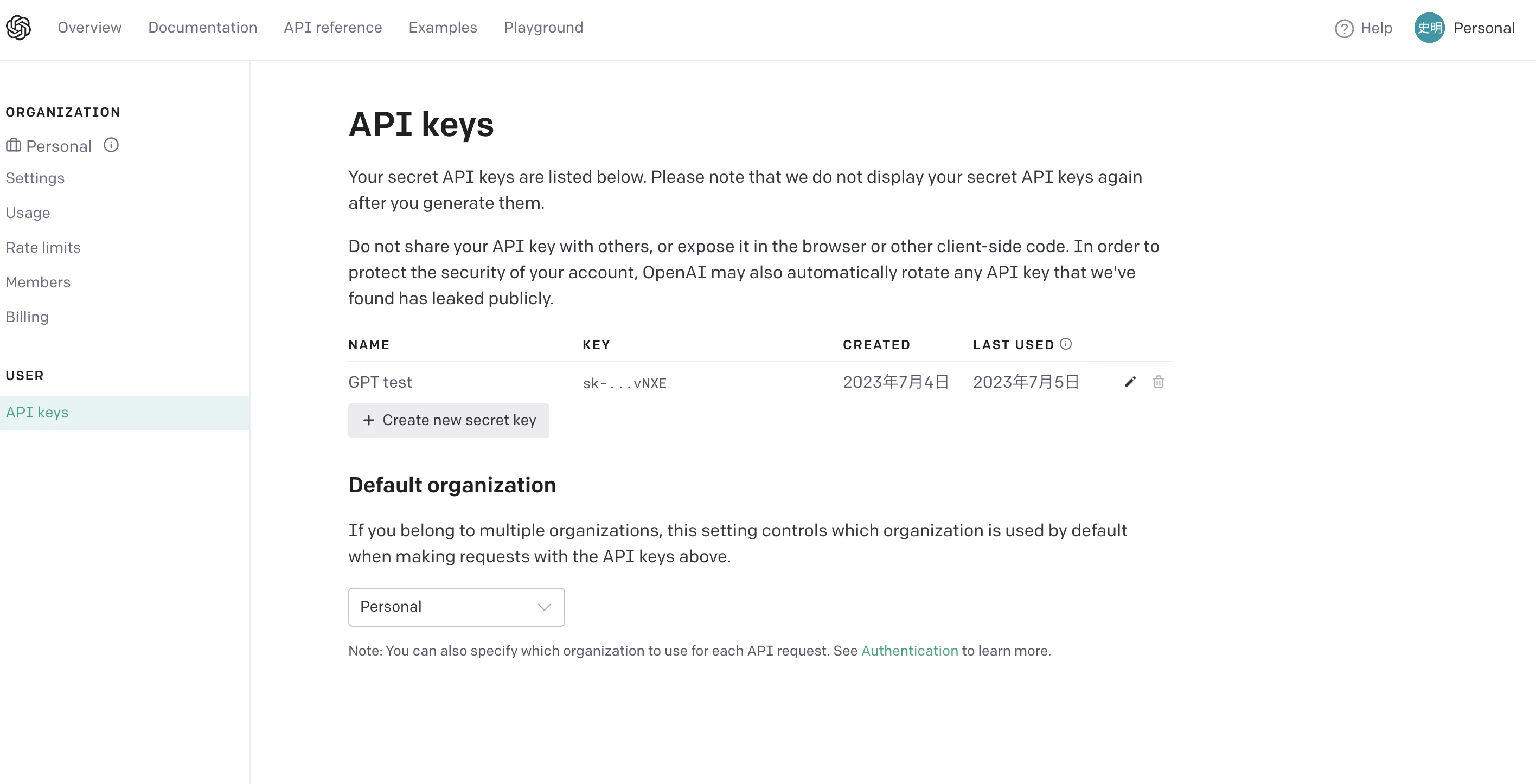This screenshot has width=1536, height=784.
Task: Click the chevron arrow of organization dropdown
Action: [544, 607]
